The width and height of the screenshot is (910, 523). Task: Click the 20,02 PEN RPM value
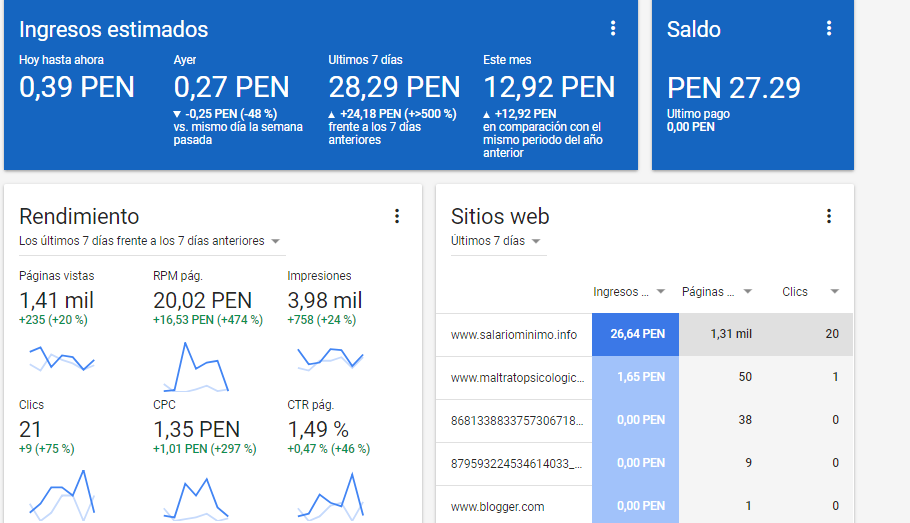pos(203,301)
